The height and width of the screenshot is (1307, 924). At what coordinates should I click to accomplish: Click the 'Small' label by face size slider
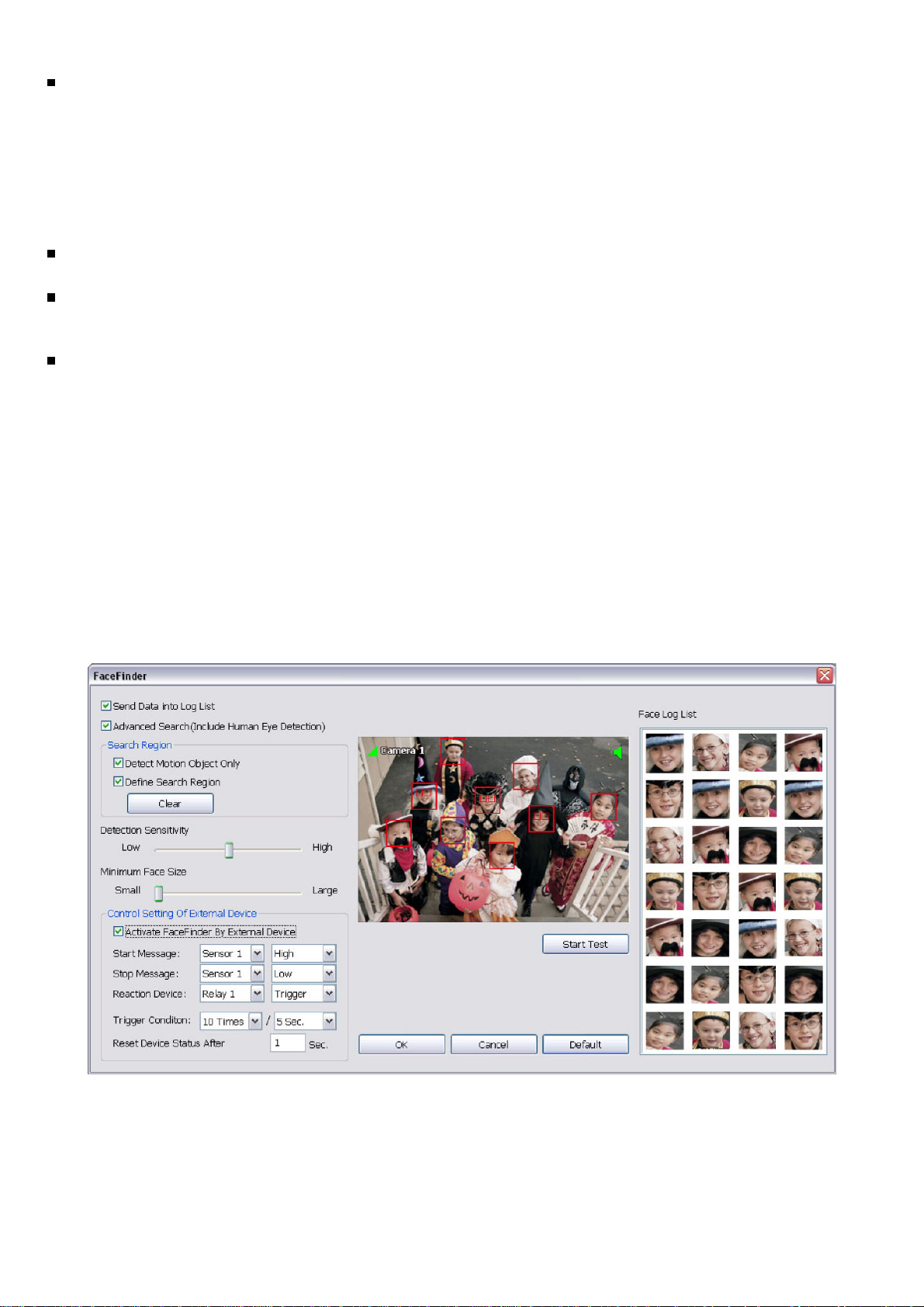pos(127,890)
